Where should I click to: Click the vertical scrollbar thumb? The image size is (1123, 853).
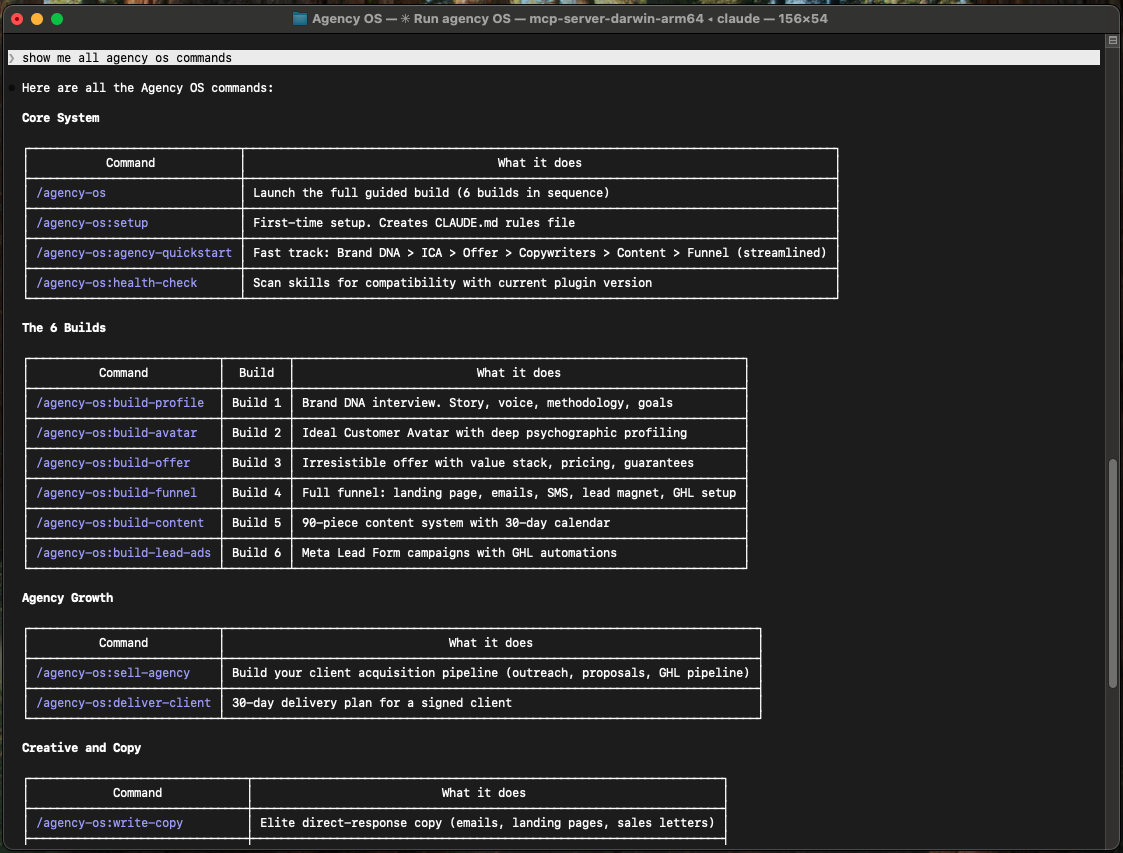[x=1111, y=570]
